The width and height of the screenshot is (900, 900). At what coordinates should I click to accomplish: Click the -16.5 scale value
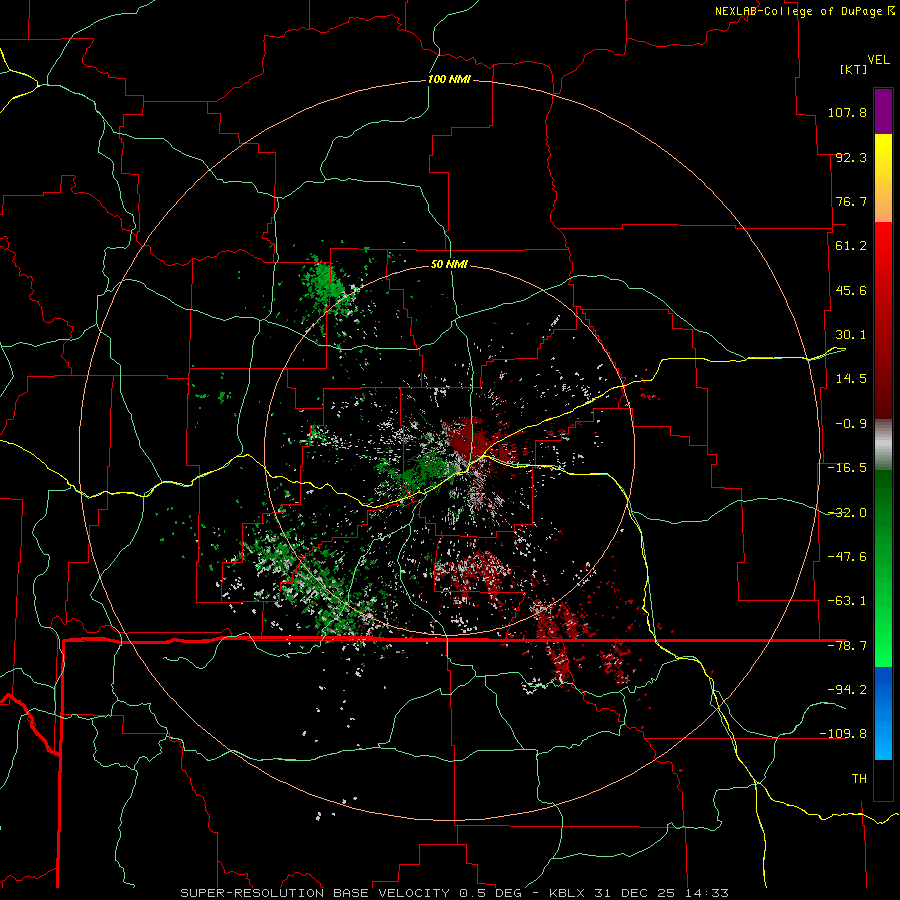[x=847, y=468]
